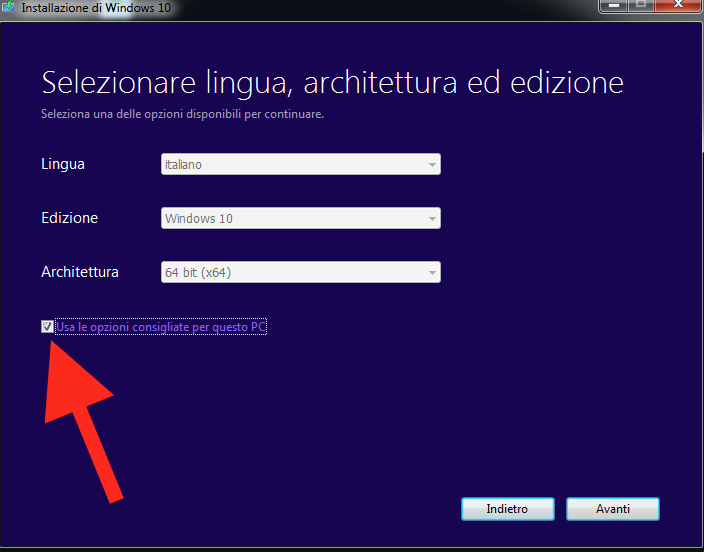704x552 pixels.
Task: Click the Edizione label
Action: coord(70,218)
